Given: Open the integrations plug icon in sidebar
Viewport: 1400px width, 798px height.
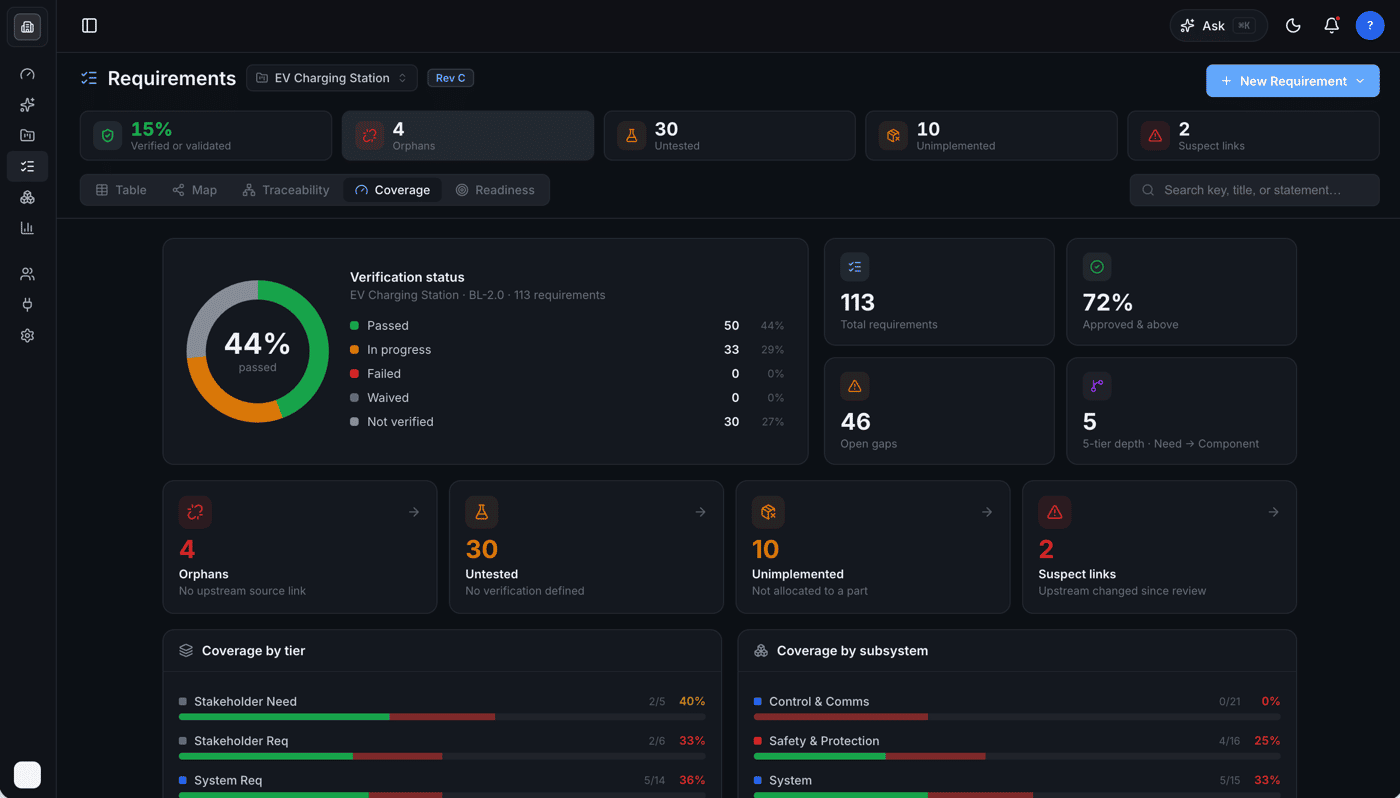Looking at the screenshot, I should coord(27,305).
